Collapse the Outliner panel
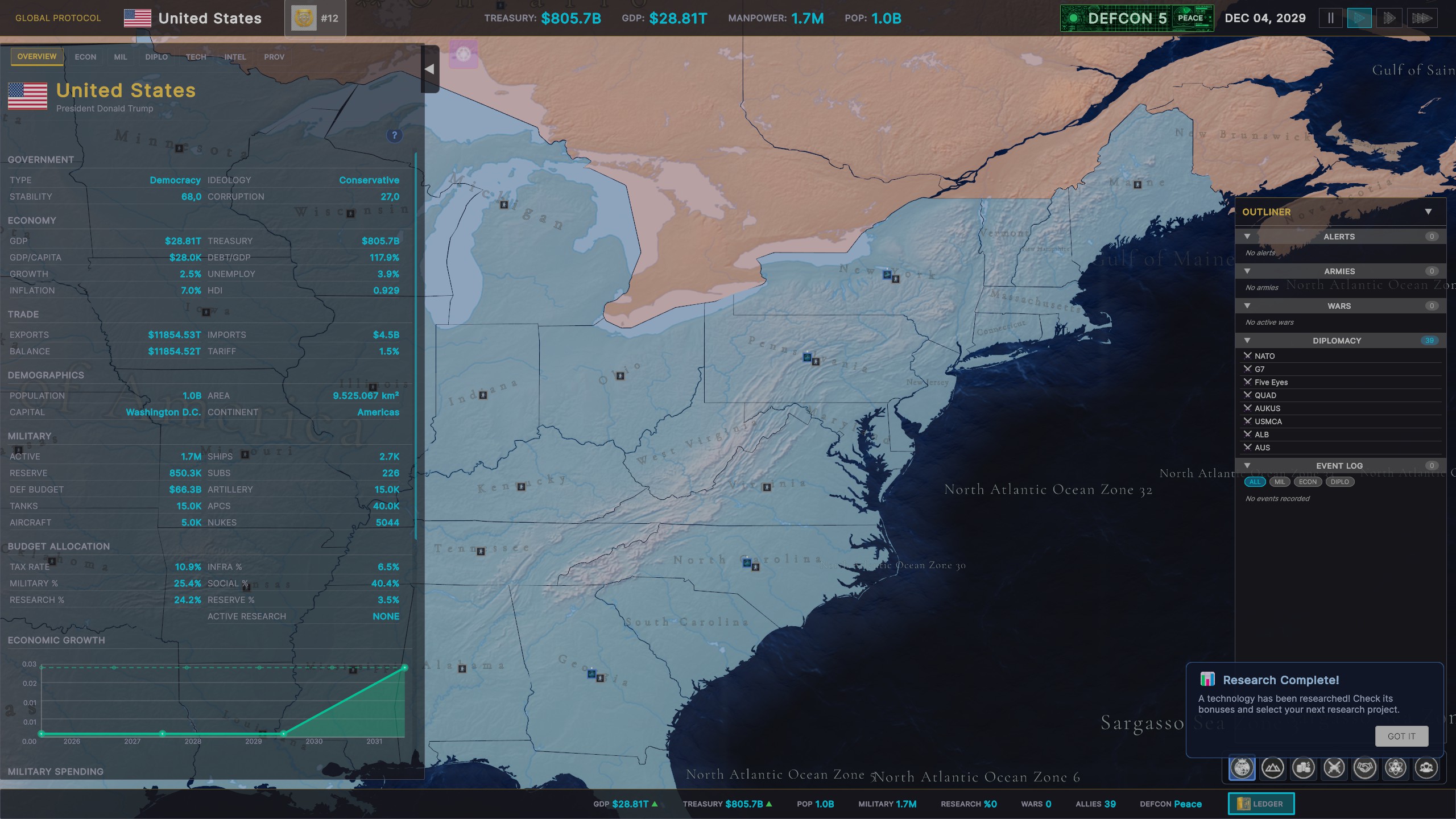The height and width of the screenshot is (819, 1456). tap(1430, 212)
